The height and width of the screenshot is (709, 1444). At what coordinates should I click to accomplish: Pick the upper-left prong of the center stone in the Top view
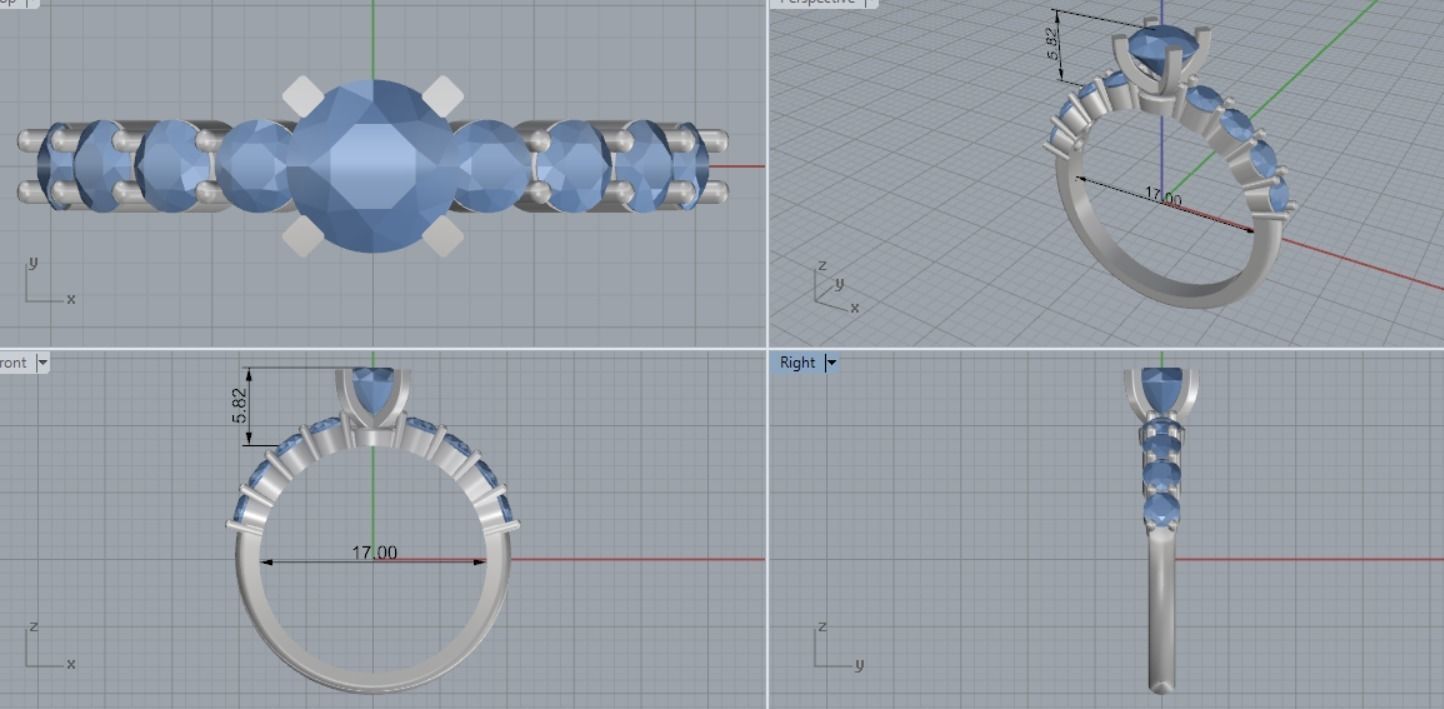pyautogui.click(x=301, y=96)
